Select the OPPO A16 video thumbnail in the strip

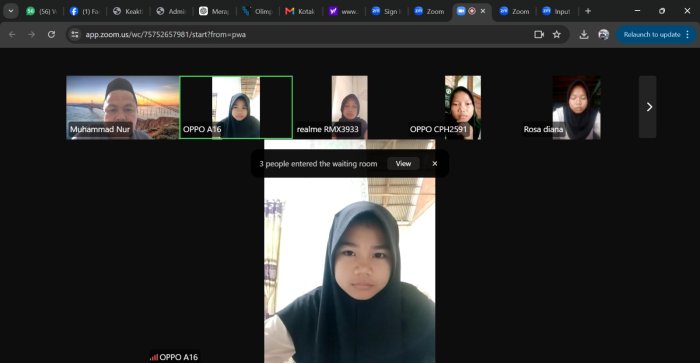tap(236, 108)
